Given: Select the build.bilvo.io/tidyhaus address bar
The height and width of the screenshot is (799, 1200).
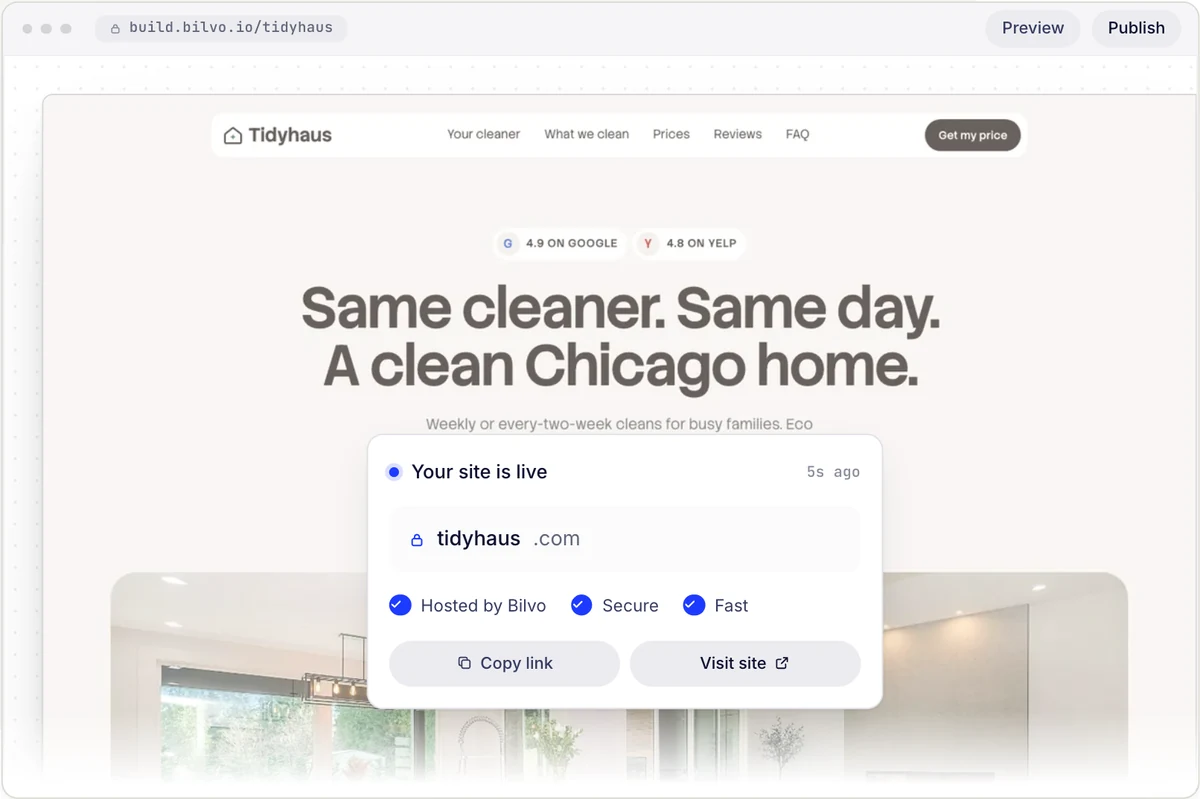Looking at the screenshot, I should [x=221, y=28].
